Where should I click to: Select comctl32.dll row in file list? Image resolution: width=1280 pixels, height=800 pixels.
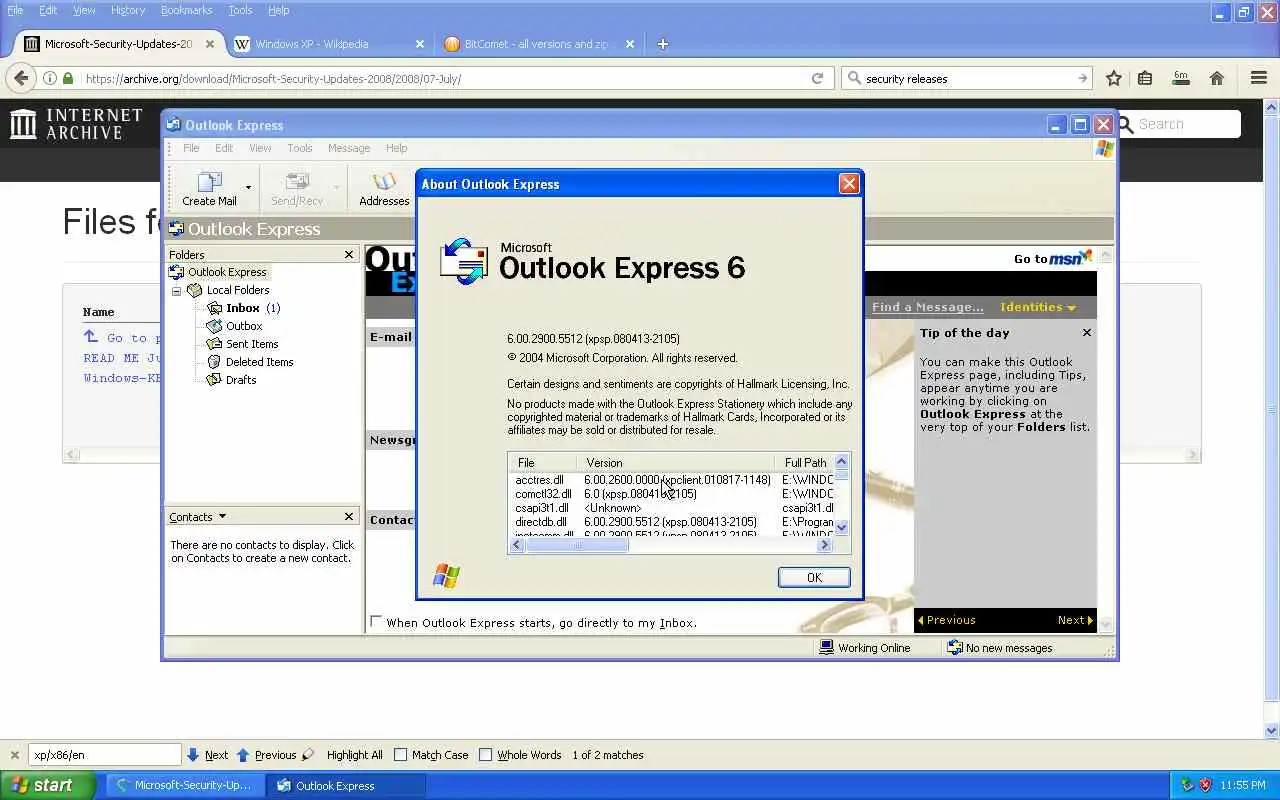[x=671, y=494]
